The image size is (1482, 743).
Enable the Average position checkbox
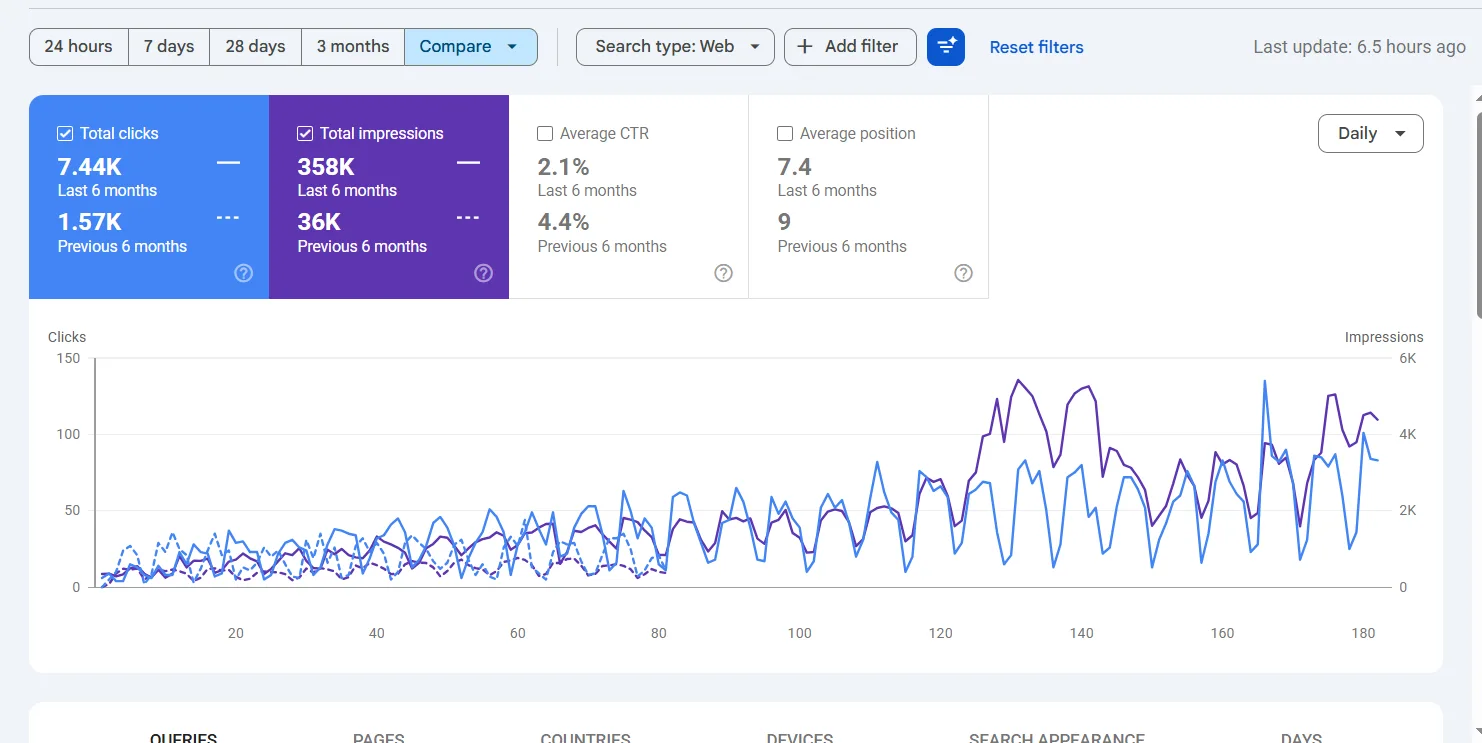pyautogui.click(x=785, y=133)
